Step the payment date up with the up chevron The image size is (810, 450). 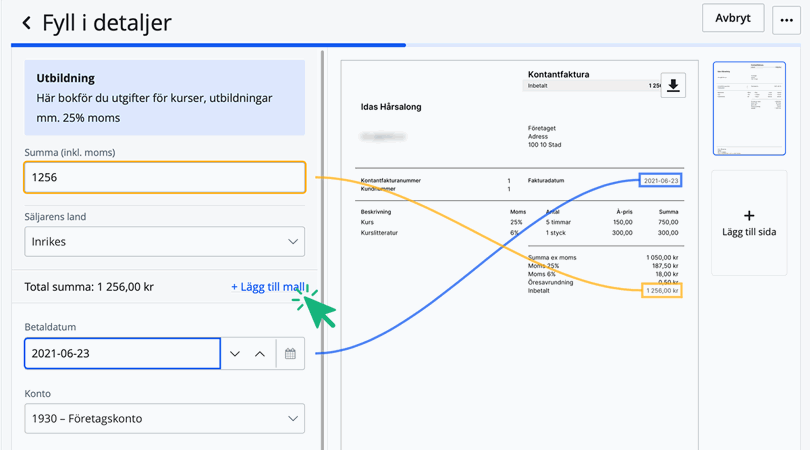[260, 354]
